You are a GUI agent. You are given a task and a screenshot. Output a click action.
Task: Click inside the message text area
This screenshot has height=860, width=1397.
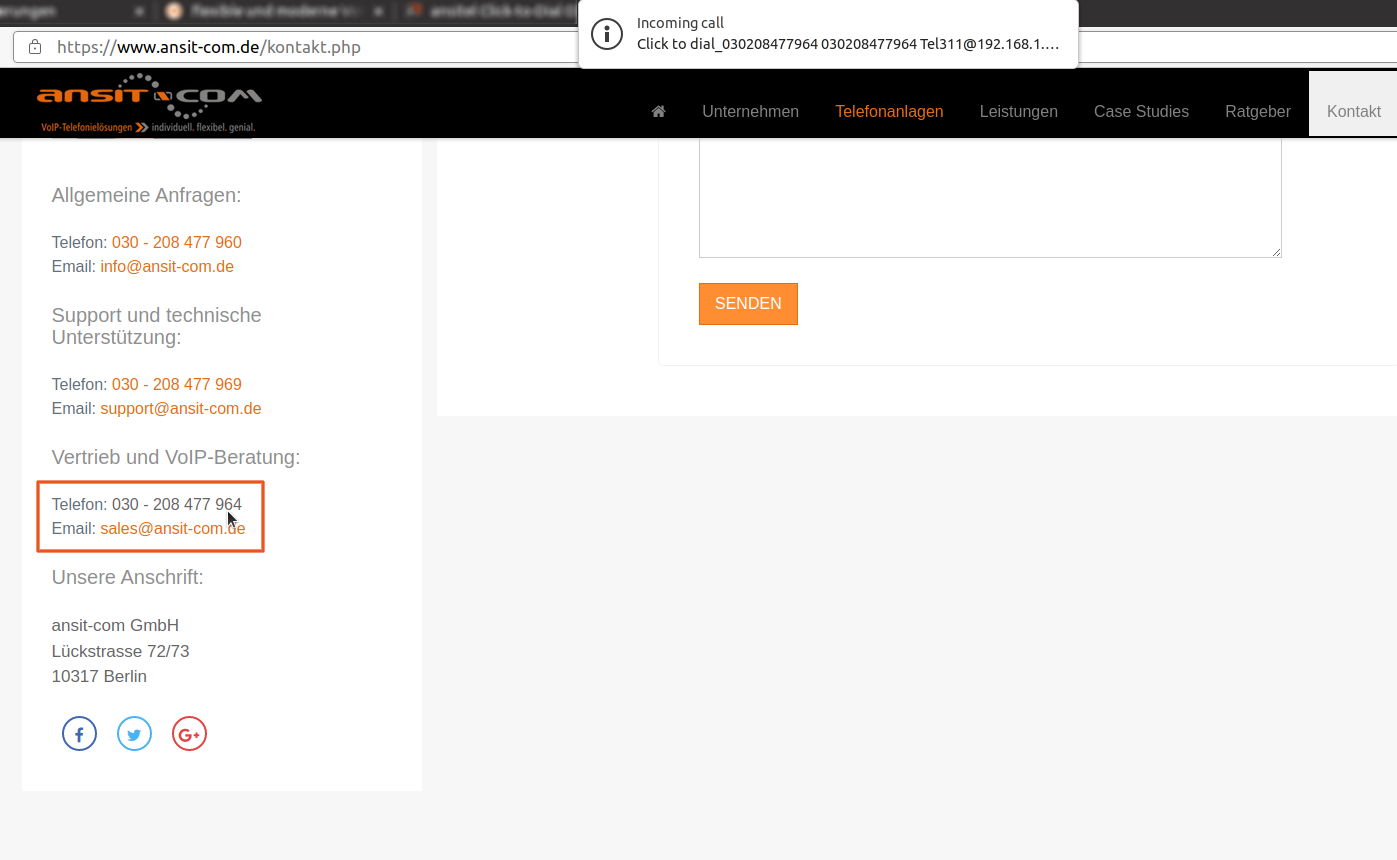989,196
